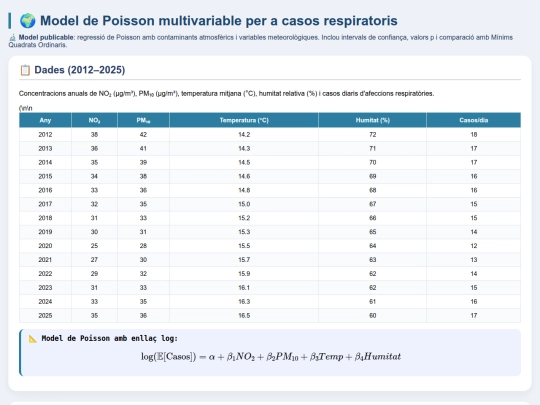The width and height of the screenshot is (540, 405).
Task: Click the year cell 2018
Action: [45, 218]
